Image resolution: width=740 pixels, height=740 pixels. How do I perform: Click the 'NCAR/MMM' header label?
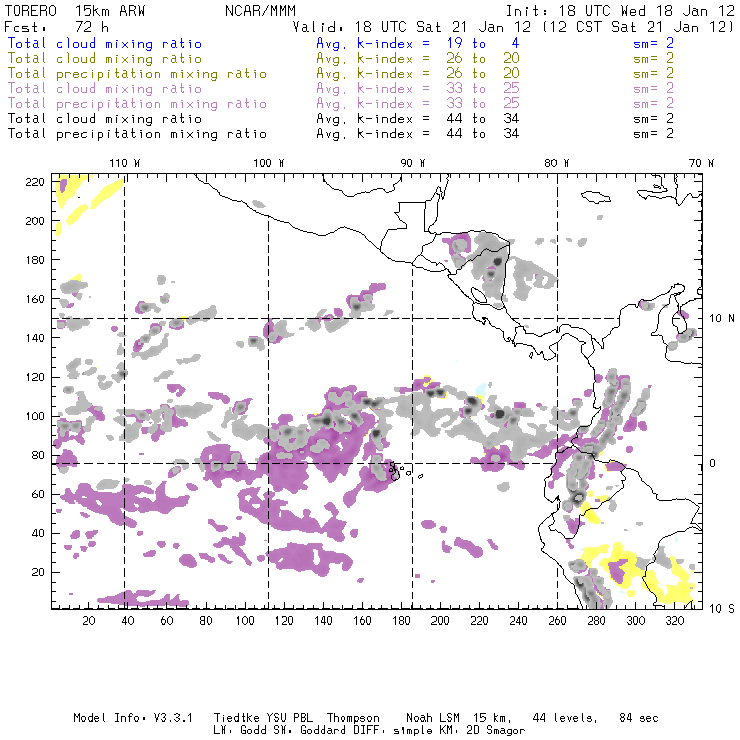tap(260, 11)
